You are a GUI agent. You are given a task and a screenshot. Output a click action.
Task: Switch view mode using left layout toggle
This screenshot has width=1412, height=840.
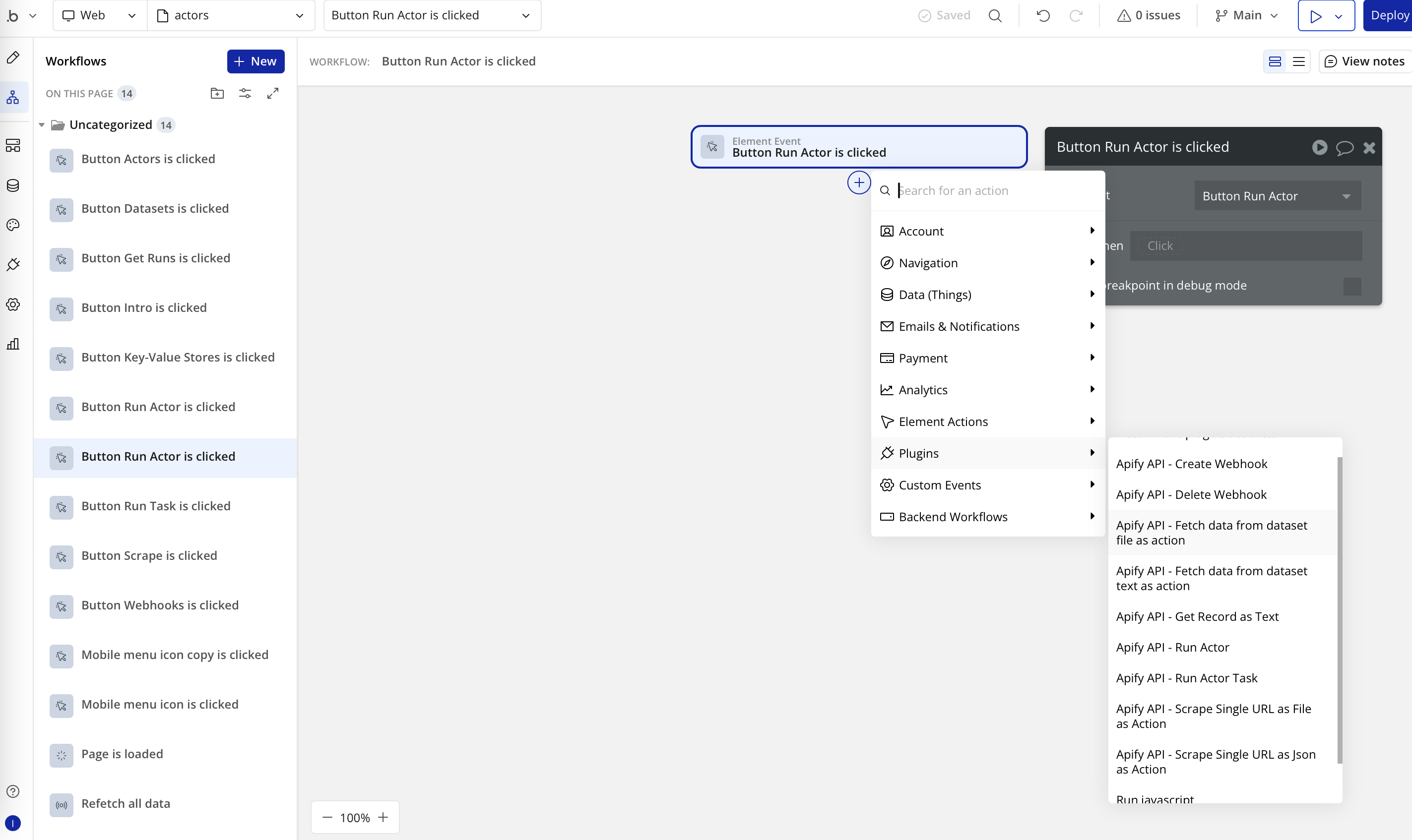pyautogui.click(x=1275, y=61)
